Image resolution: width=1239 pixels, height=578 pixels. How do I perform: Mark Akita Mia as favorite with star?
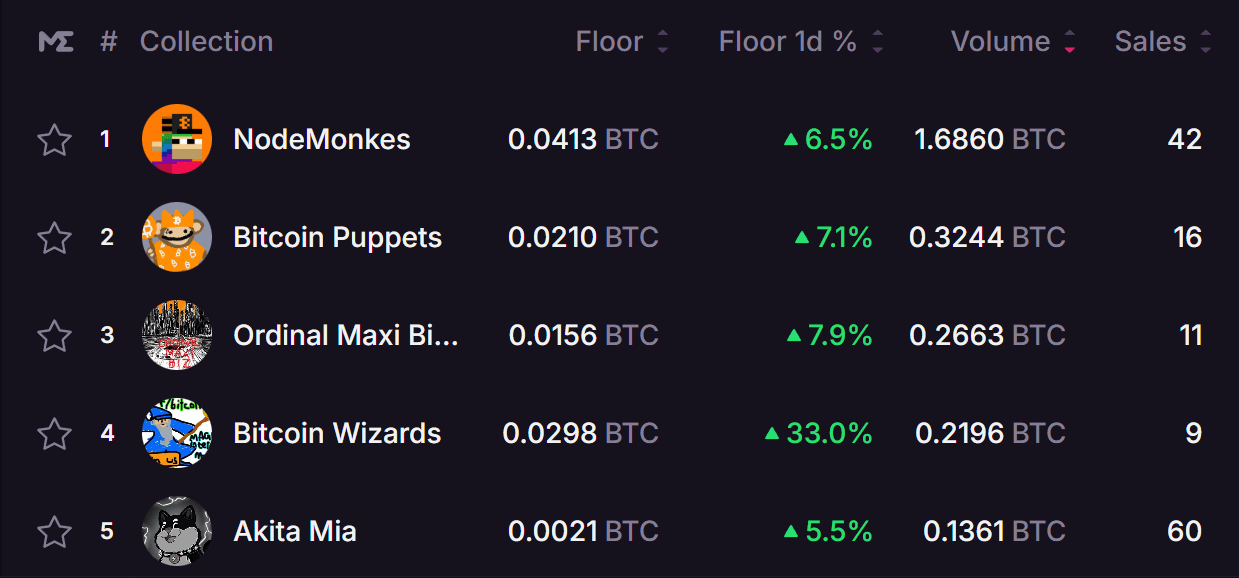54,532
